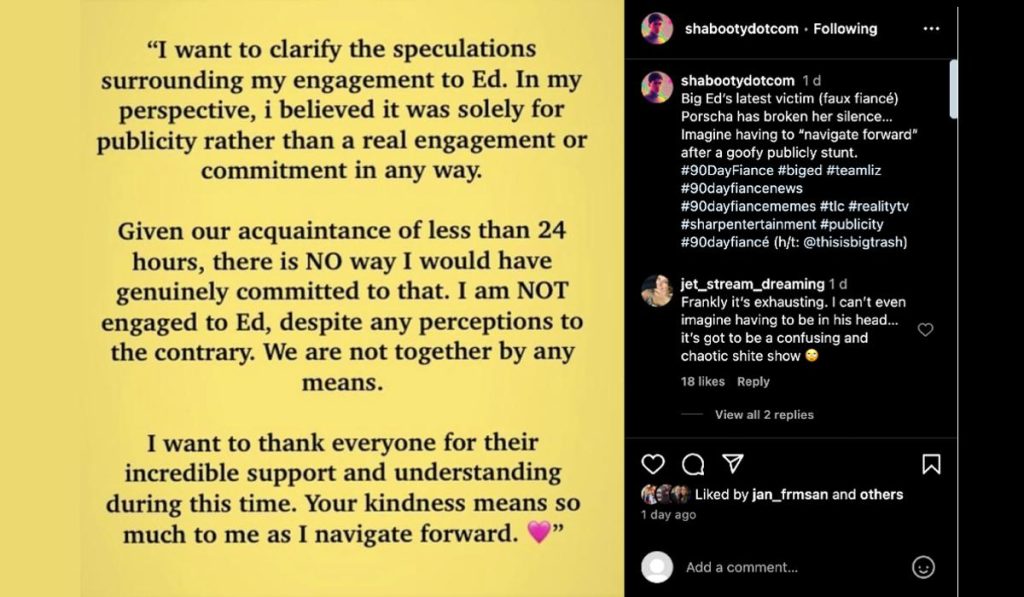This screenshot has height=597, width=1024.
Task: Expand View all 2 replies
Action: [x=764, y=414]
